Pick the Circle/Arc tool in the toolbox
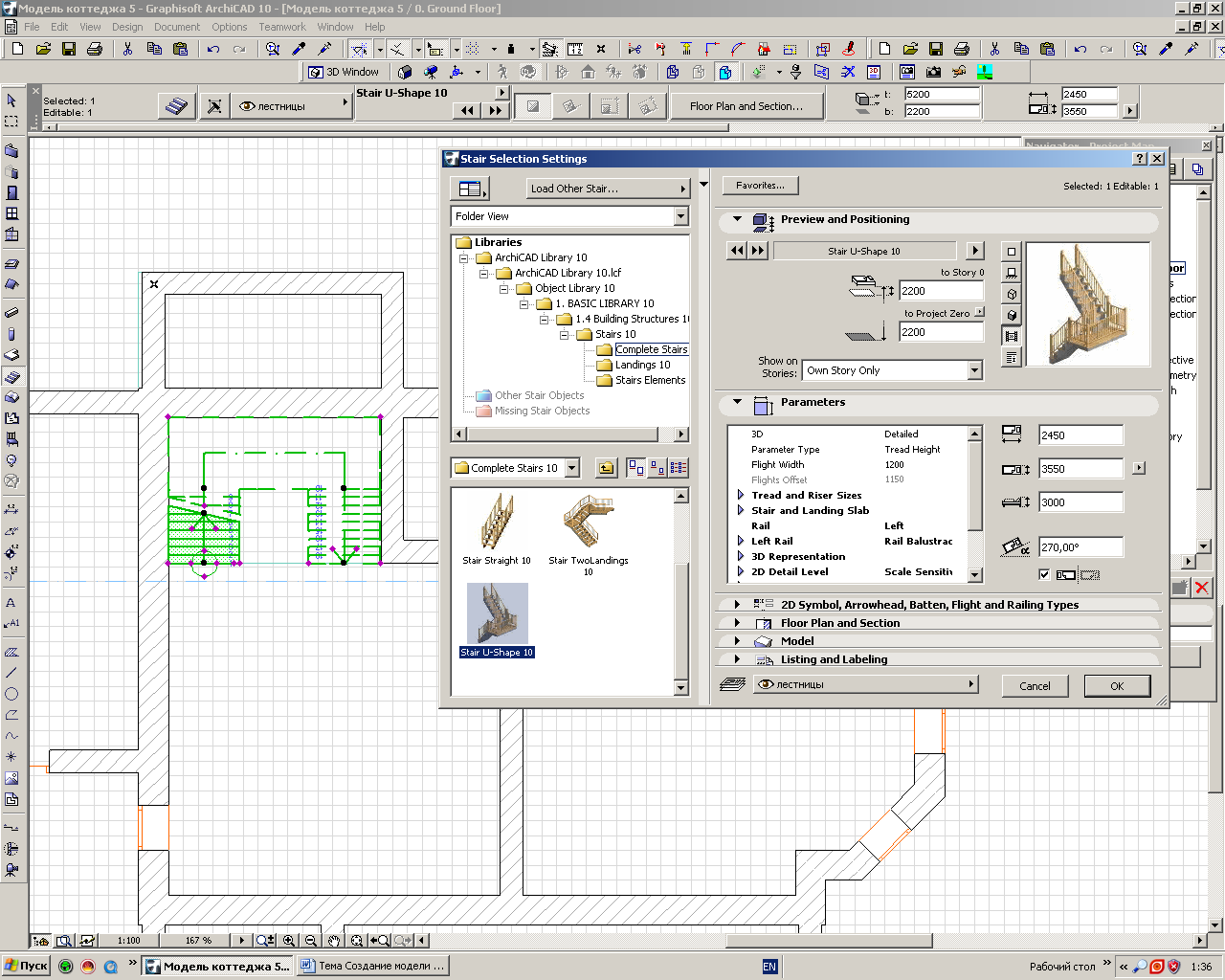Screen dimensions: 1225x980 click(11, 694)
